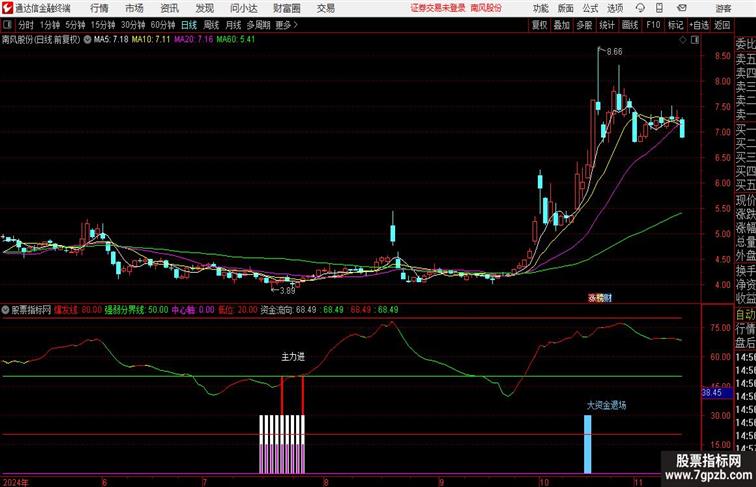Add stock with +自选 button

click(699, 25)
